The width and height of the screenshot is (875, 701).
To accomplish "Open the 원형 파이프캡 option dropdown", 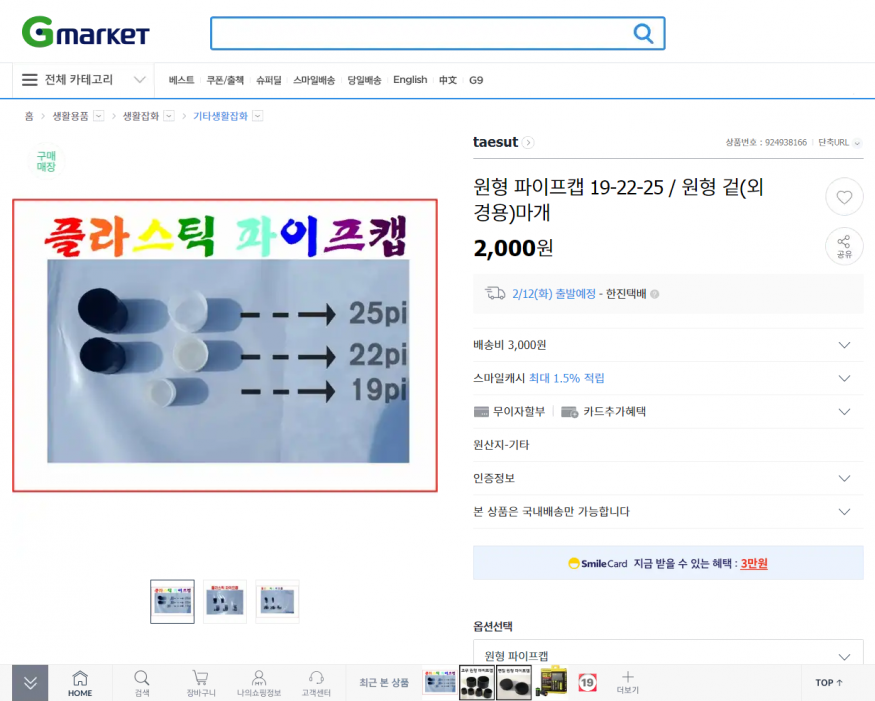I will [668, 656].
